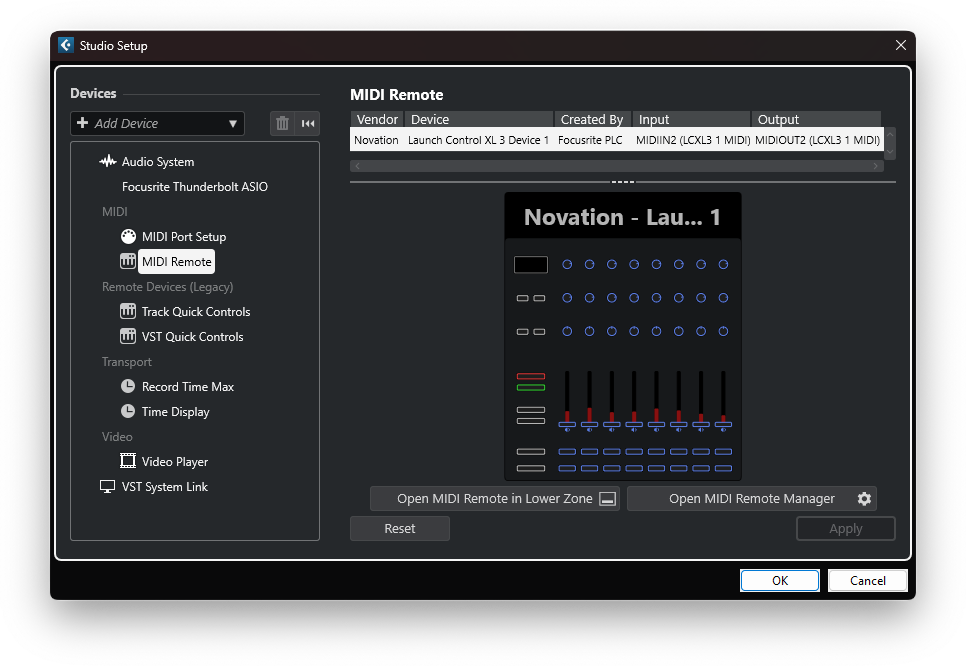Select VST Quick Controls
The width and height of the screenshot is (966, 666).
pyautogui.click(x=192, y=336)
